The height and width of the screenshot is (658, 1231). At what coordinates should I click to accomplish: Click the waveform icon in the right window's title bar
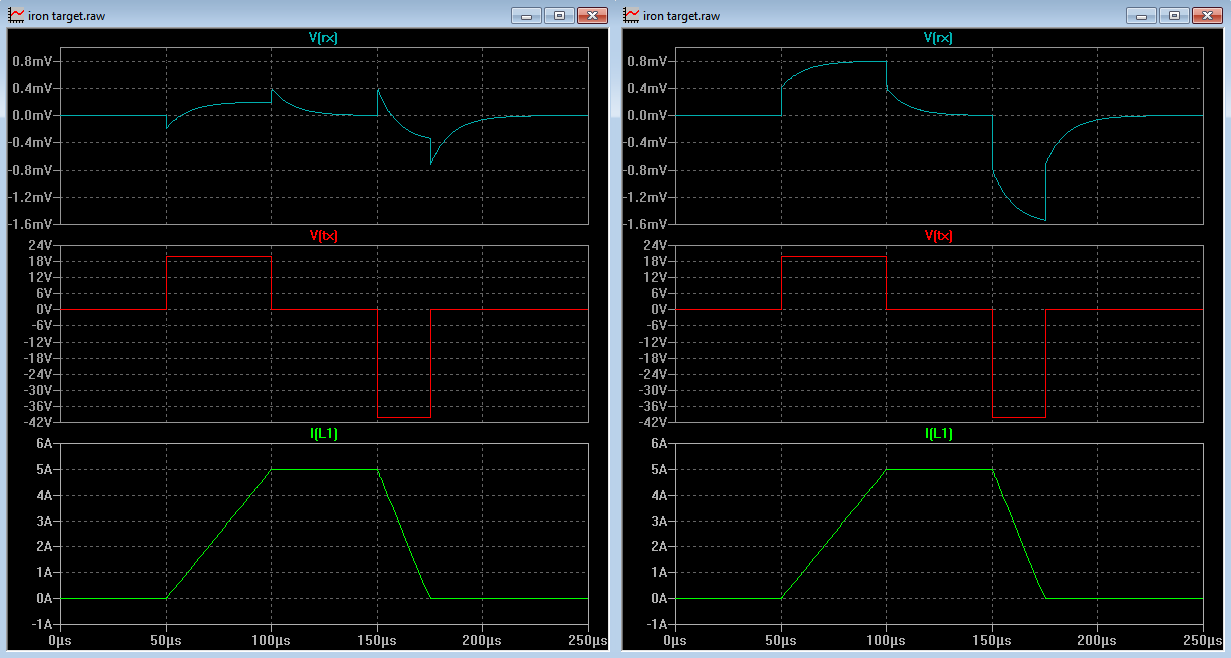click(632, 15)
